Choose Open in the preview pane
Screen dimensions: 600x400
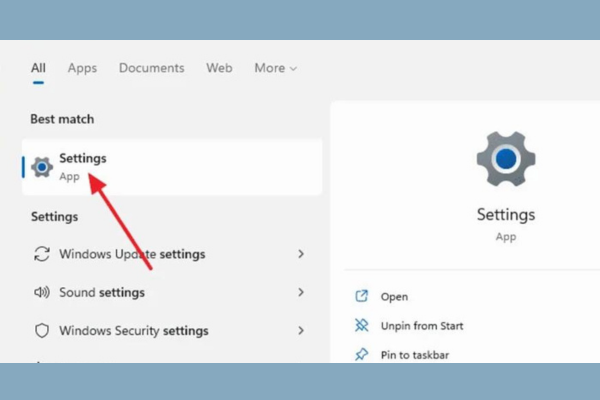(x=394, y=297)
